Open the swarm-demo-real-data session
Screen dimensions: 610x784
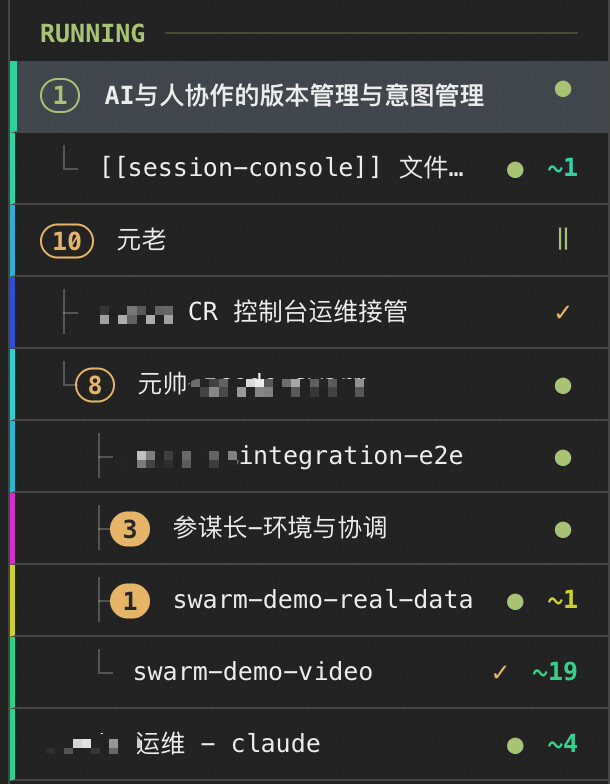[310, 600]
